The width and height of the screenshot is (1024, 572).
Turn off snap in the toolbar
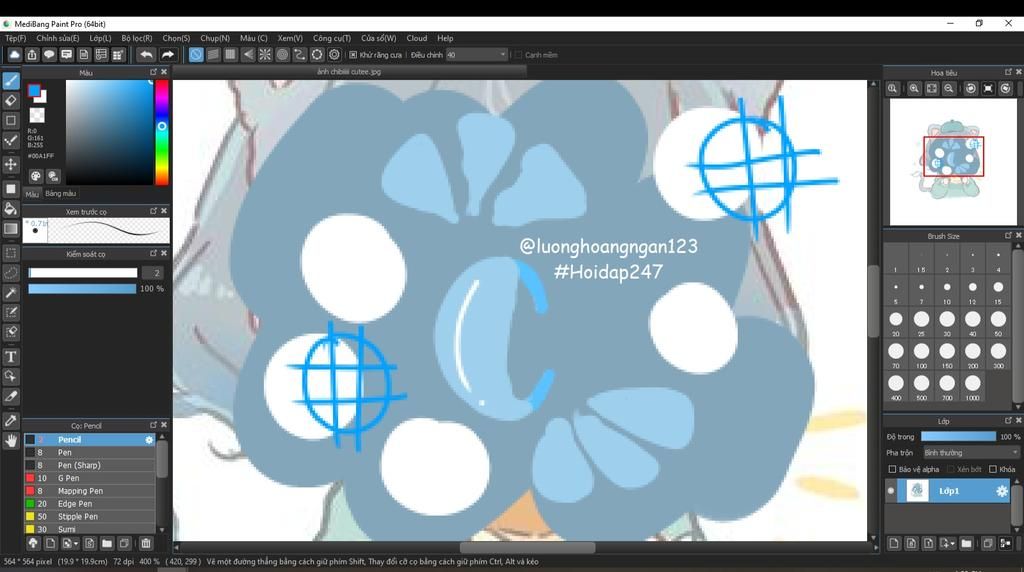[195, 55]
